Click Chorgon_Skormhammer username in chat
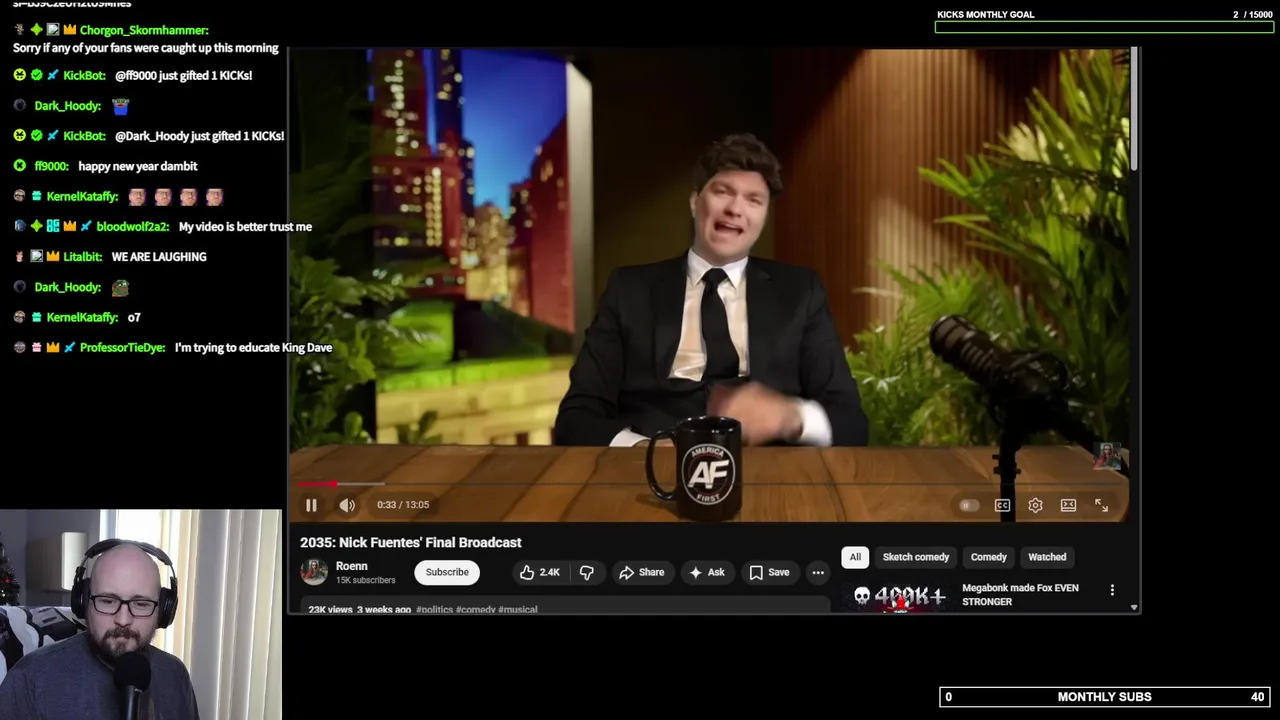Image resolution: width=1280 pixels, height=720 pixels. [143, 30]
